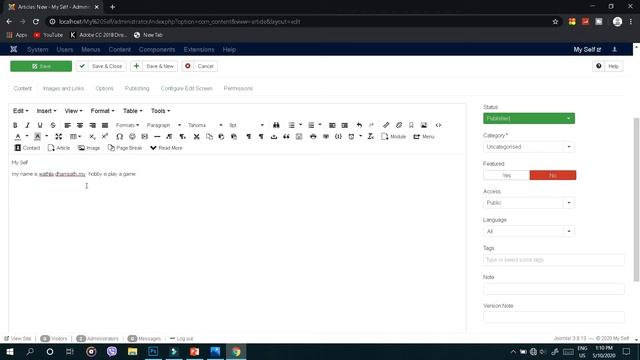Insert an anchor bookmark icon
The height and width of the screenshot is (360, 640).
411,125
